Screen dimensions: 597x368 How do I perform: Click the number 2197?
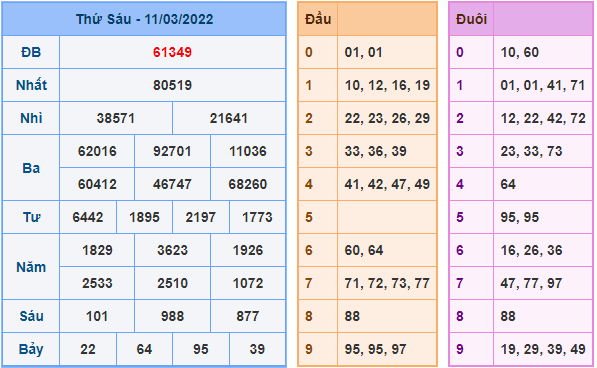pos(201,217)
